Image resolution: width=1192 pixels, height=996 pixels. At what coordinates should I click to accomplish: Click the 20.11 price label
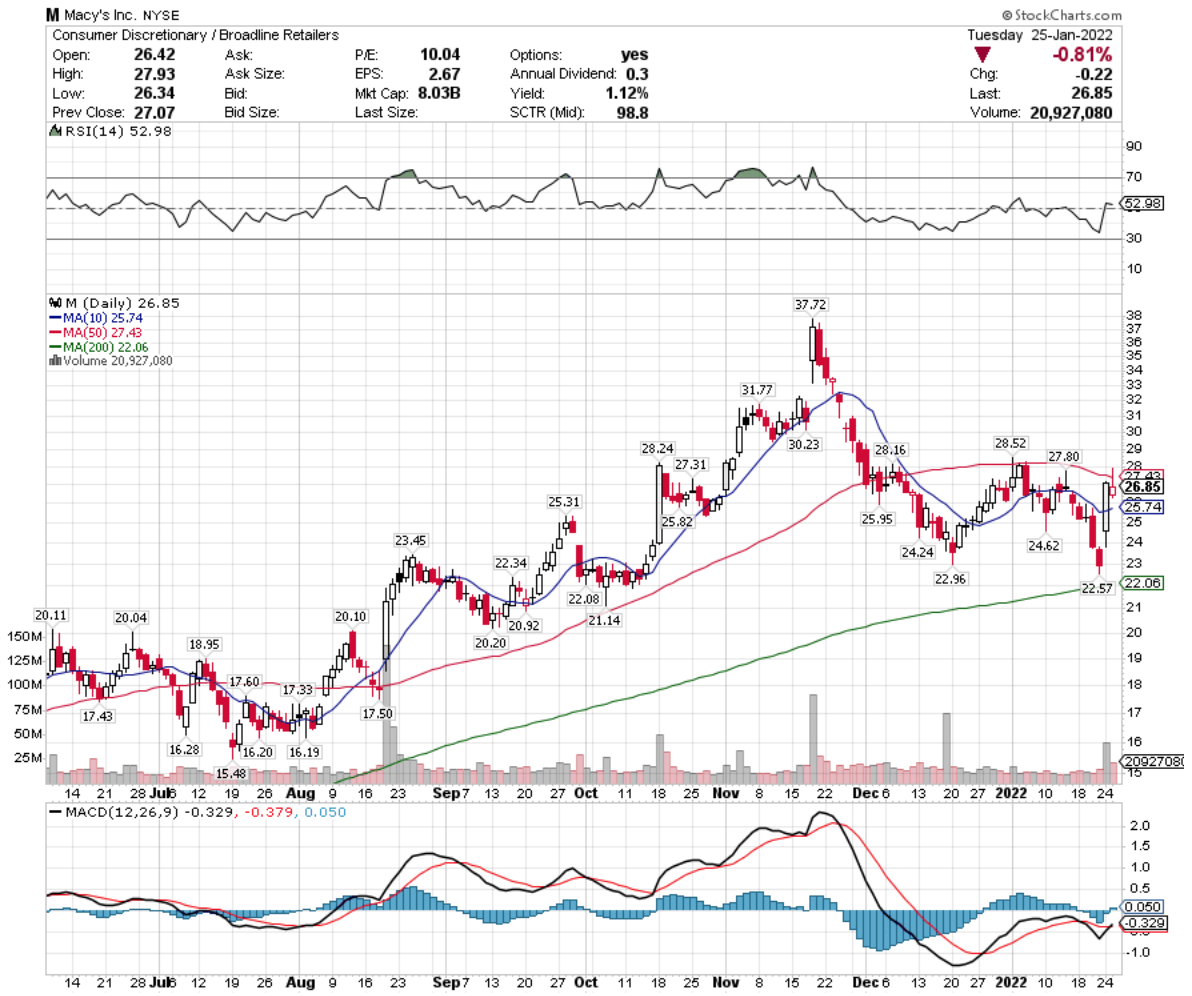coord(51,615)
